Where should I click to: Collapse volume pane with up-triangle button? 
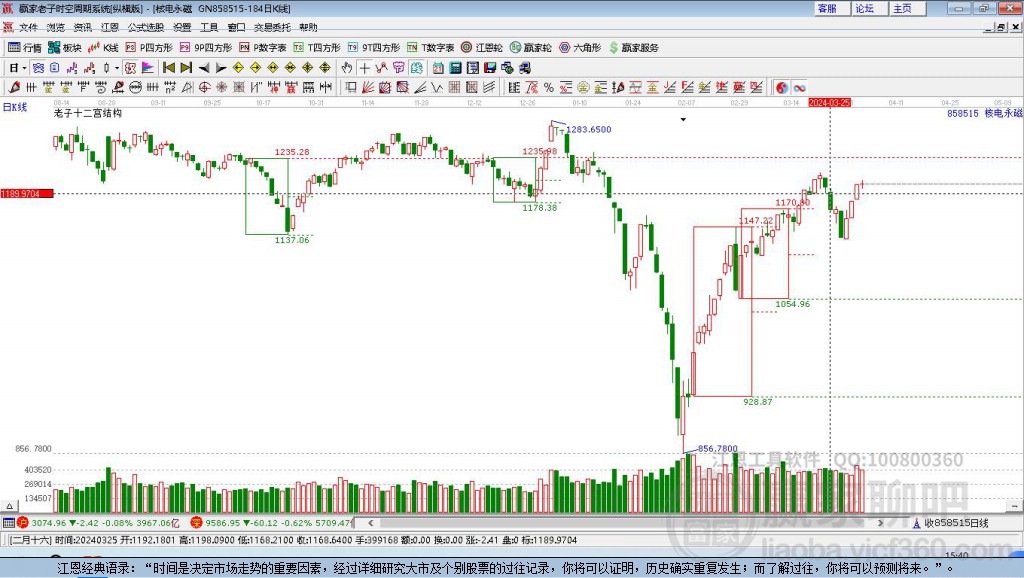point(9,506)
